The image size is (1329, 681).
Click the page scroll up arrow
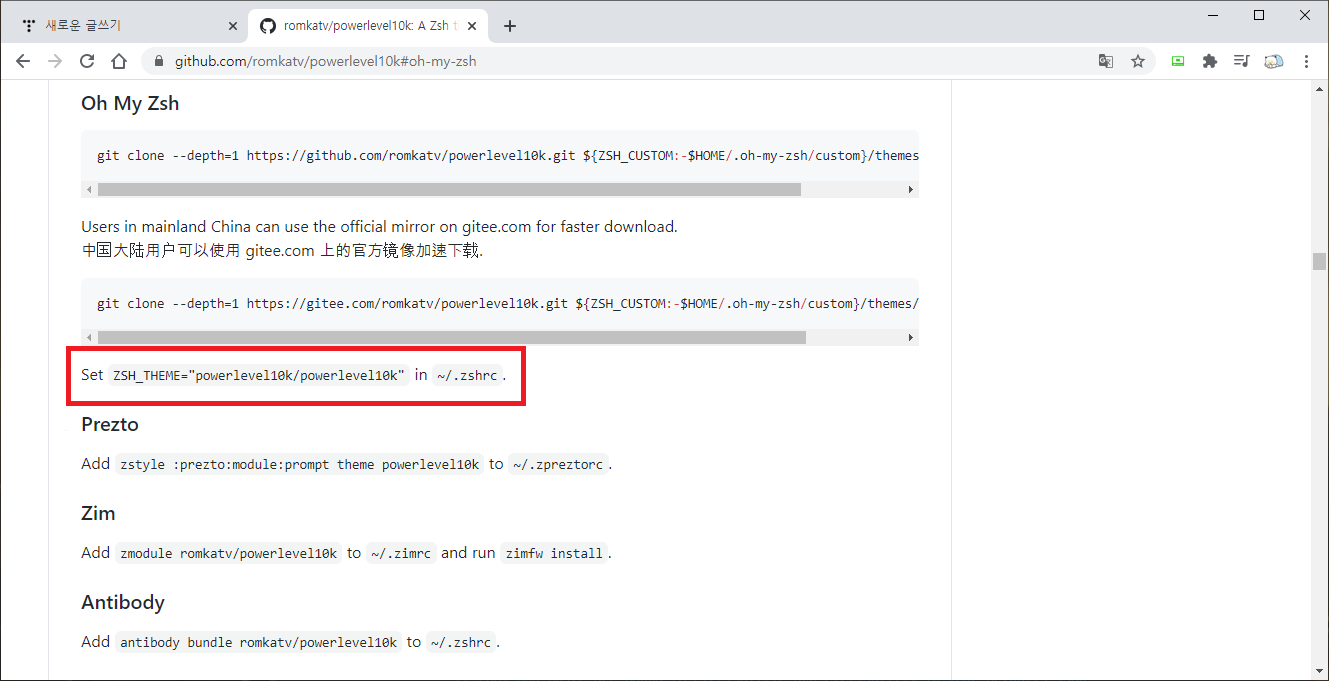pyautogui.click(x=1319, y=88)
